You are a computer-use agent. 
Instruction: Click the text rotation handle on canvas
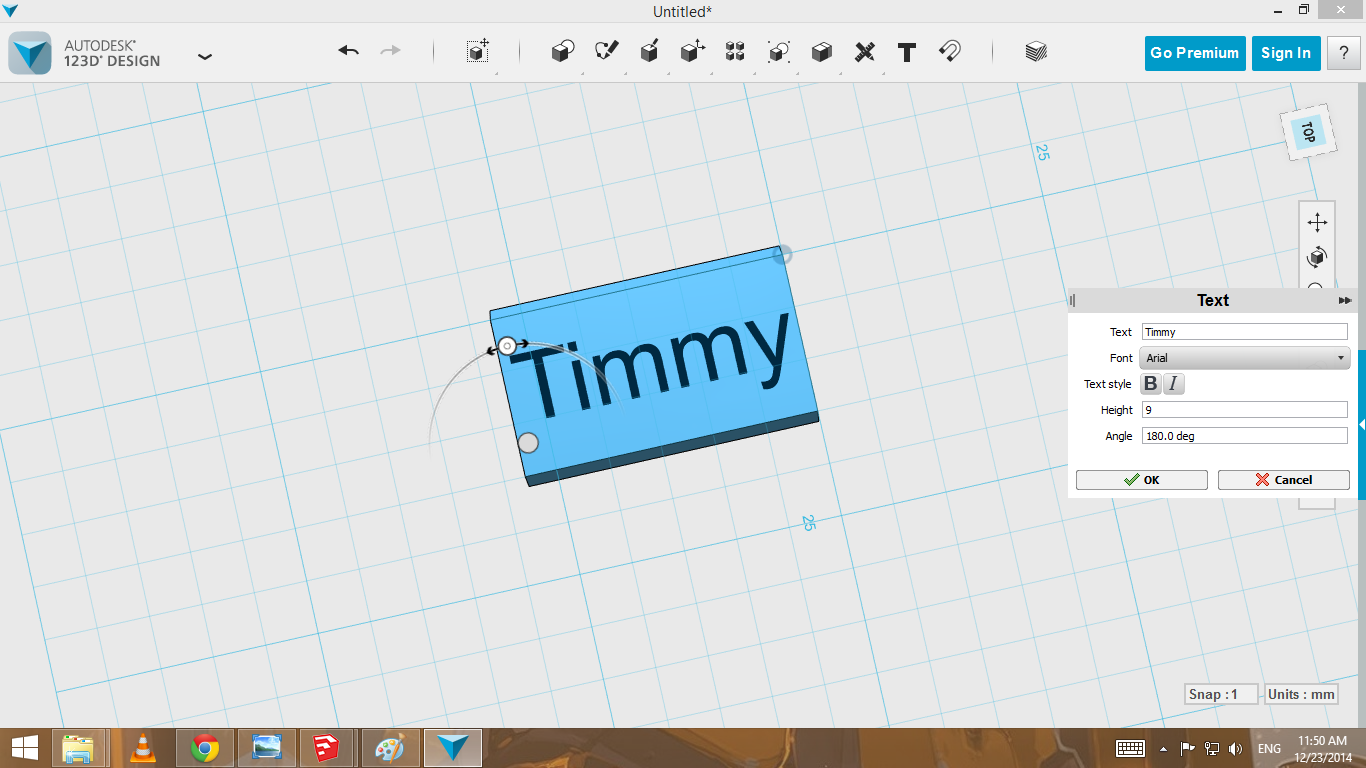507,346
